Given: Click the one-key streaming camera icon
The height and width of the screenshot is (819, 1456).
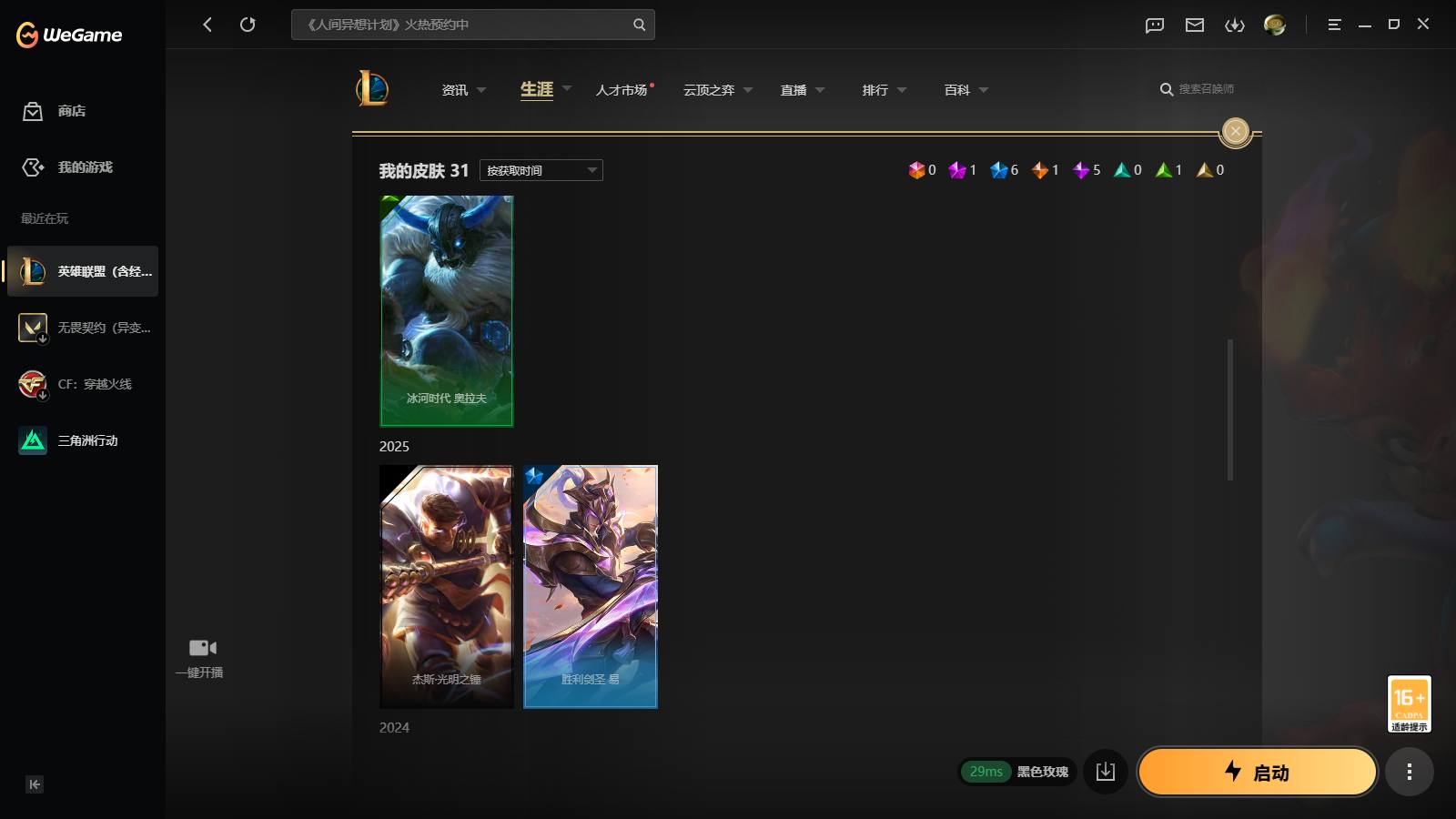Looking at the screenshot, I should (x=202, y=648).
